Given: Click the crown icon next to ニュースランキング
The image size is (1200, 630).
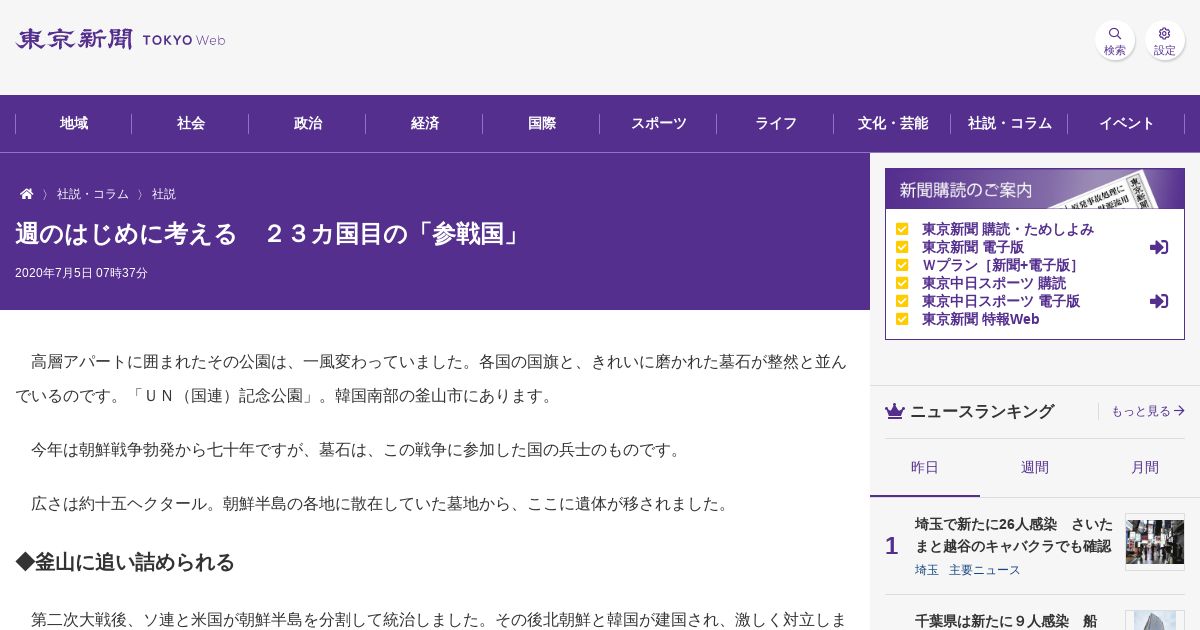Looking at the screenshot, I should tap(895, 411).
